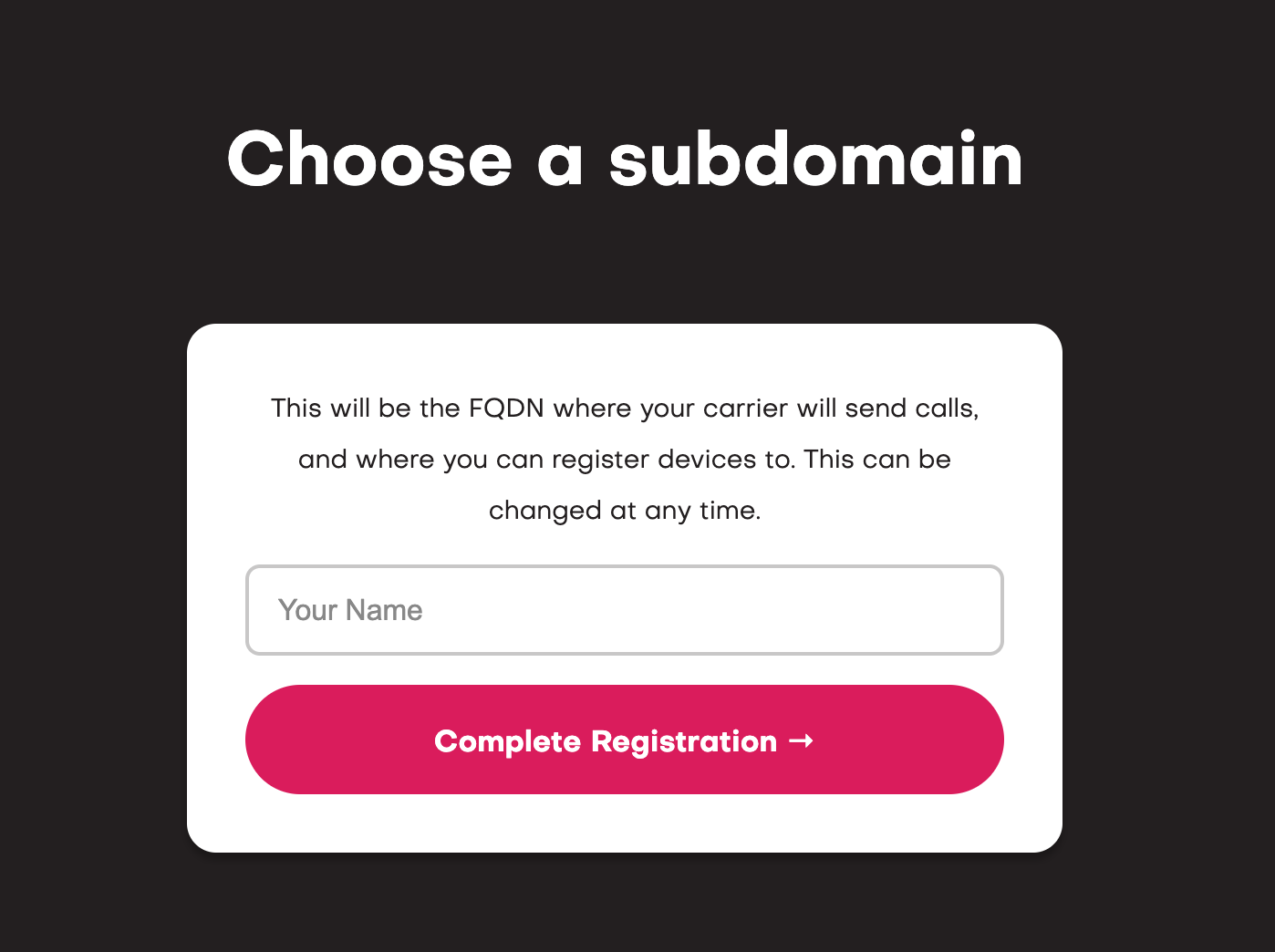Click the Your Name placeholder text

(x=351, y=610)
